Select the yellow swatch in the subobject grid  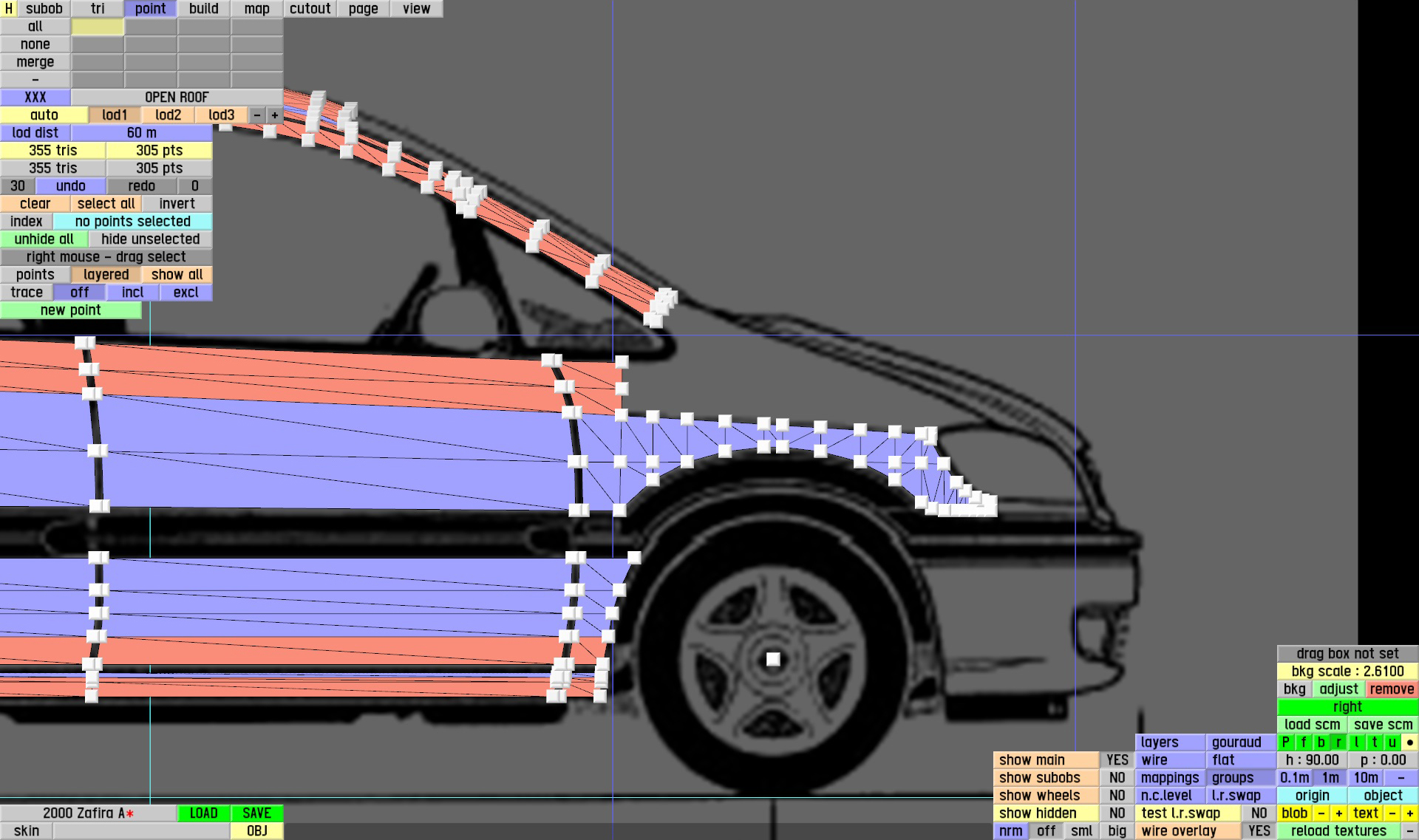(x=97, y=27)
